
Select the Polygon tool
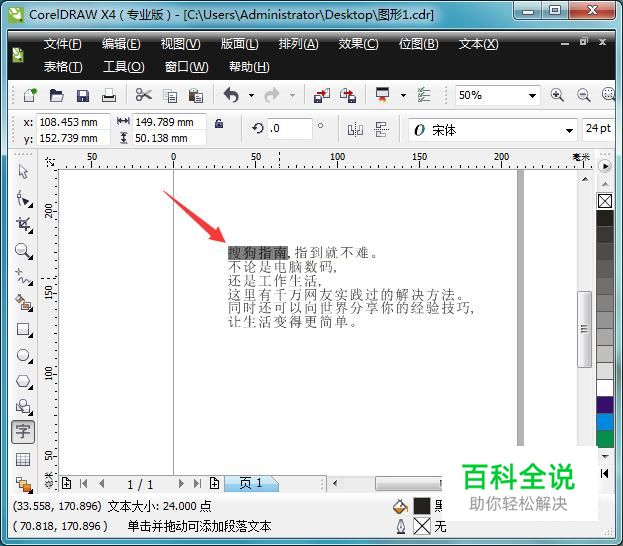24,381
